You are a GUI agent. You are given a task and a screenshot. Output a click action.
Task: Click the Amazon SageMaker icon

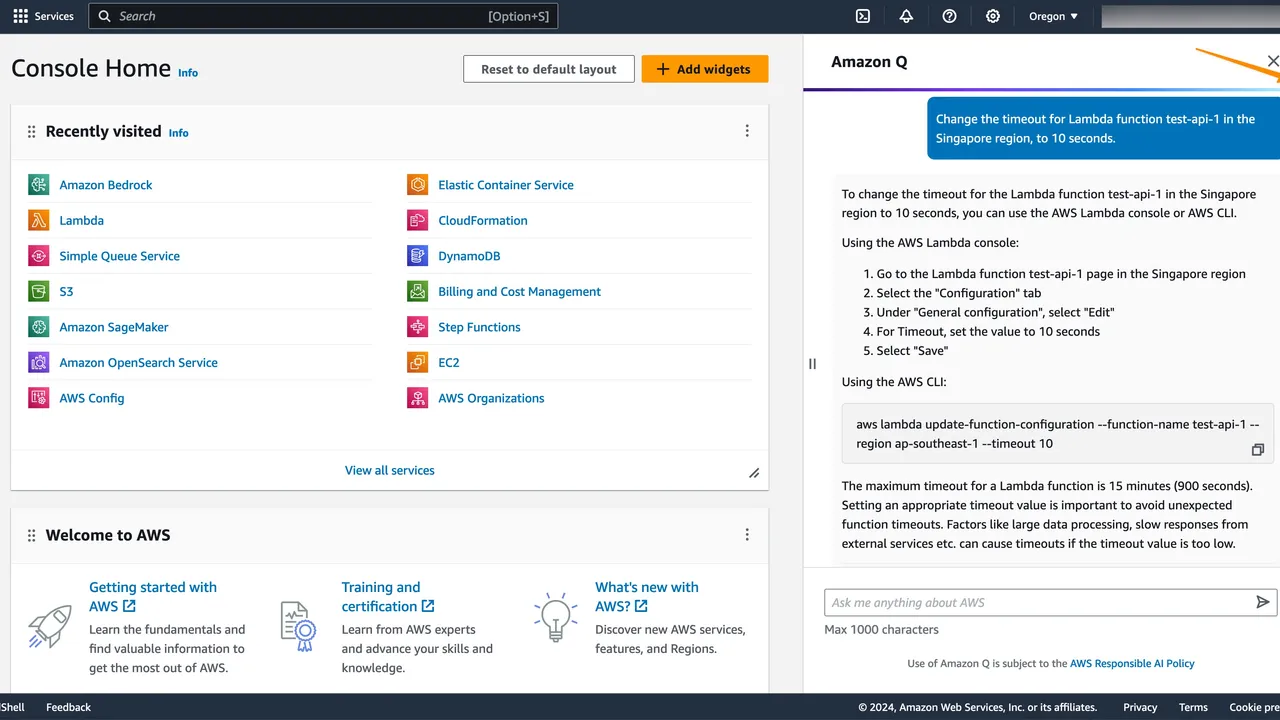(x=39, y=327)
